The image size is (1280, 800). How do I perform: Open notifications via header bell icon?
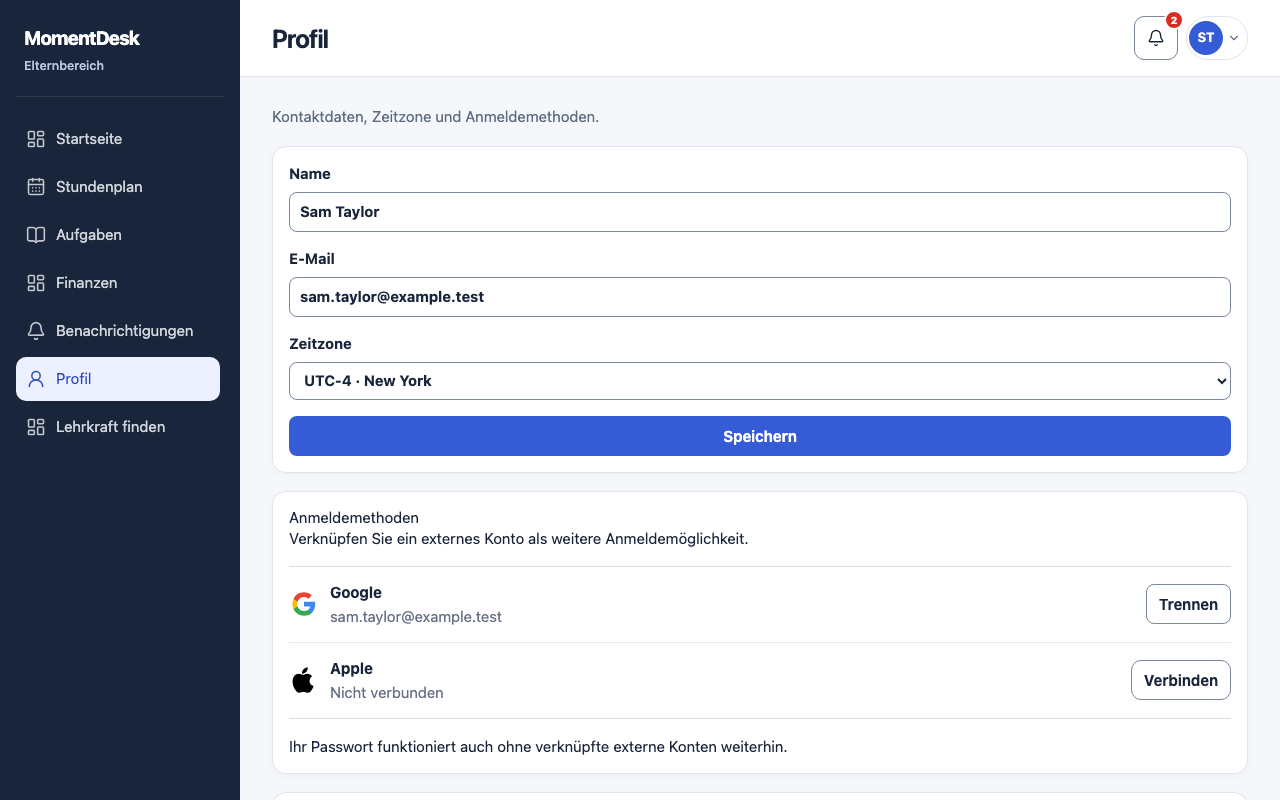pyautogui.click(x=1156, y=38)
